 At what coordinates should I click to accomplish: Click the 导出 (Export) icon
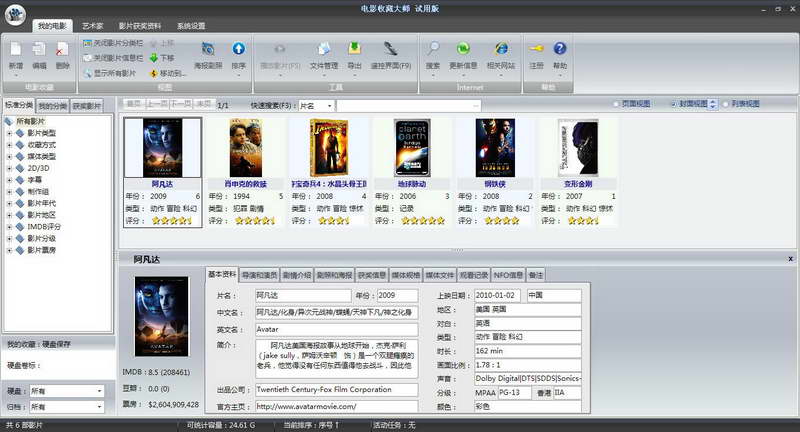(355, 50)
